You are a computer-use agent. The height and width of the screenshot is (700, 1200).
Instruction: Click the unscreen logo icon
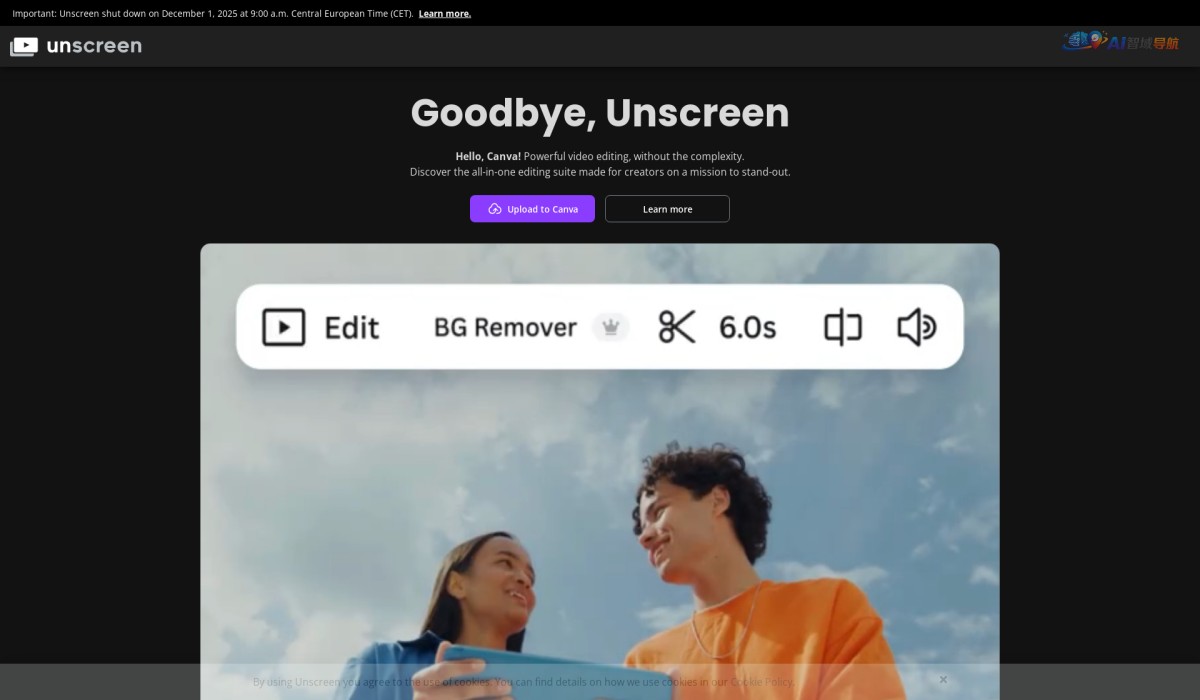click(x=23, y=45)
